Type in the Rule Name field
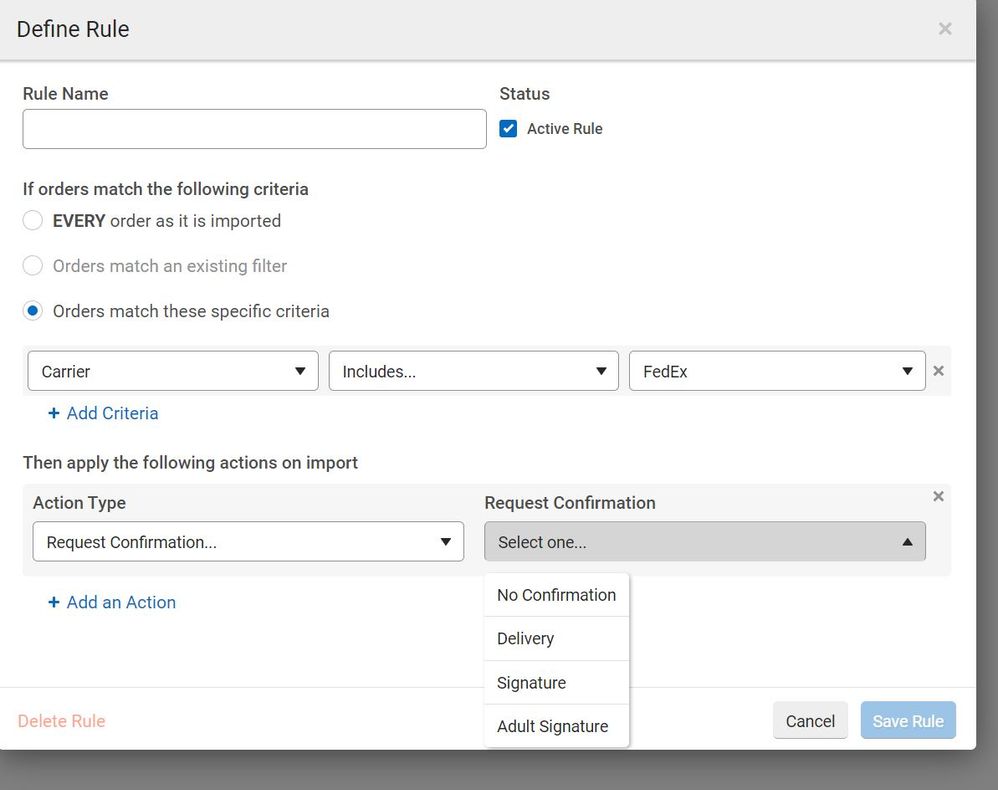Viewport: 998px width, 790px height. click(x=254, y=129)
